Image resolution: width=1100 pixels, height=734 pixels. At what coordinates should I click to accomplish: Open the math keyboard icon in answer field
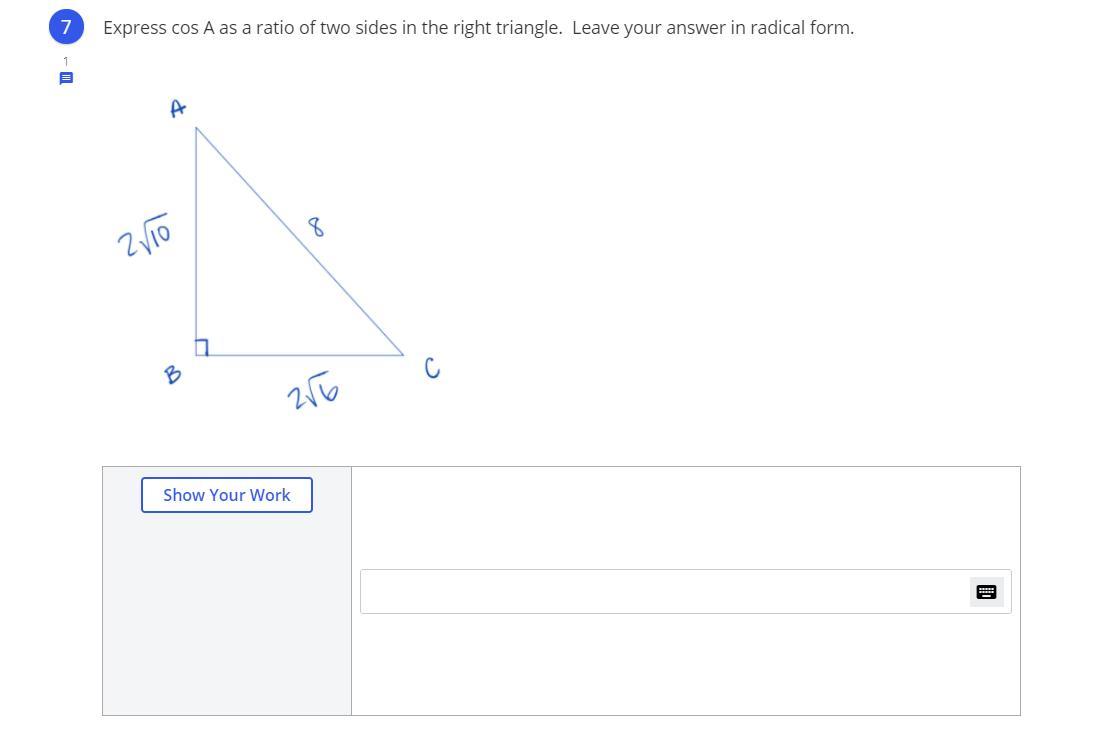[986, 592]
